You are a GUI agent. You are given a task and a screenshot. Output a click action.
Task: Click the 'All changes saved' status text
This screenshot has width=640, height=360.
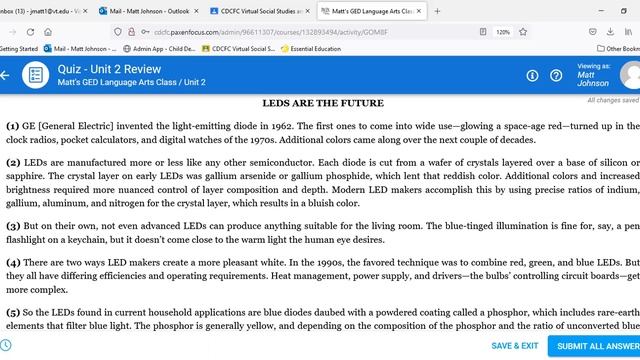(x=613, y=100)
